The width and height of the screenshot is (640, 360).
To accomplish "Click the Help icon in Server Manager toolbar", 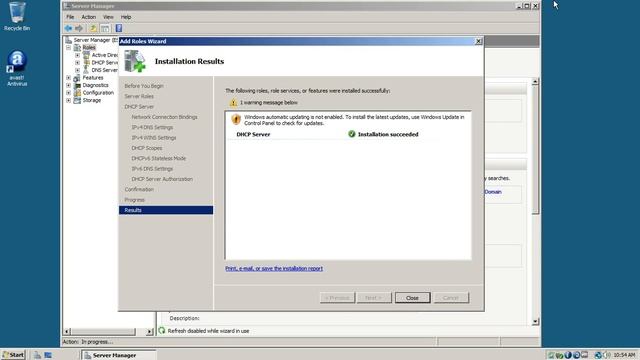I will click(118, 28).
